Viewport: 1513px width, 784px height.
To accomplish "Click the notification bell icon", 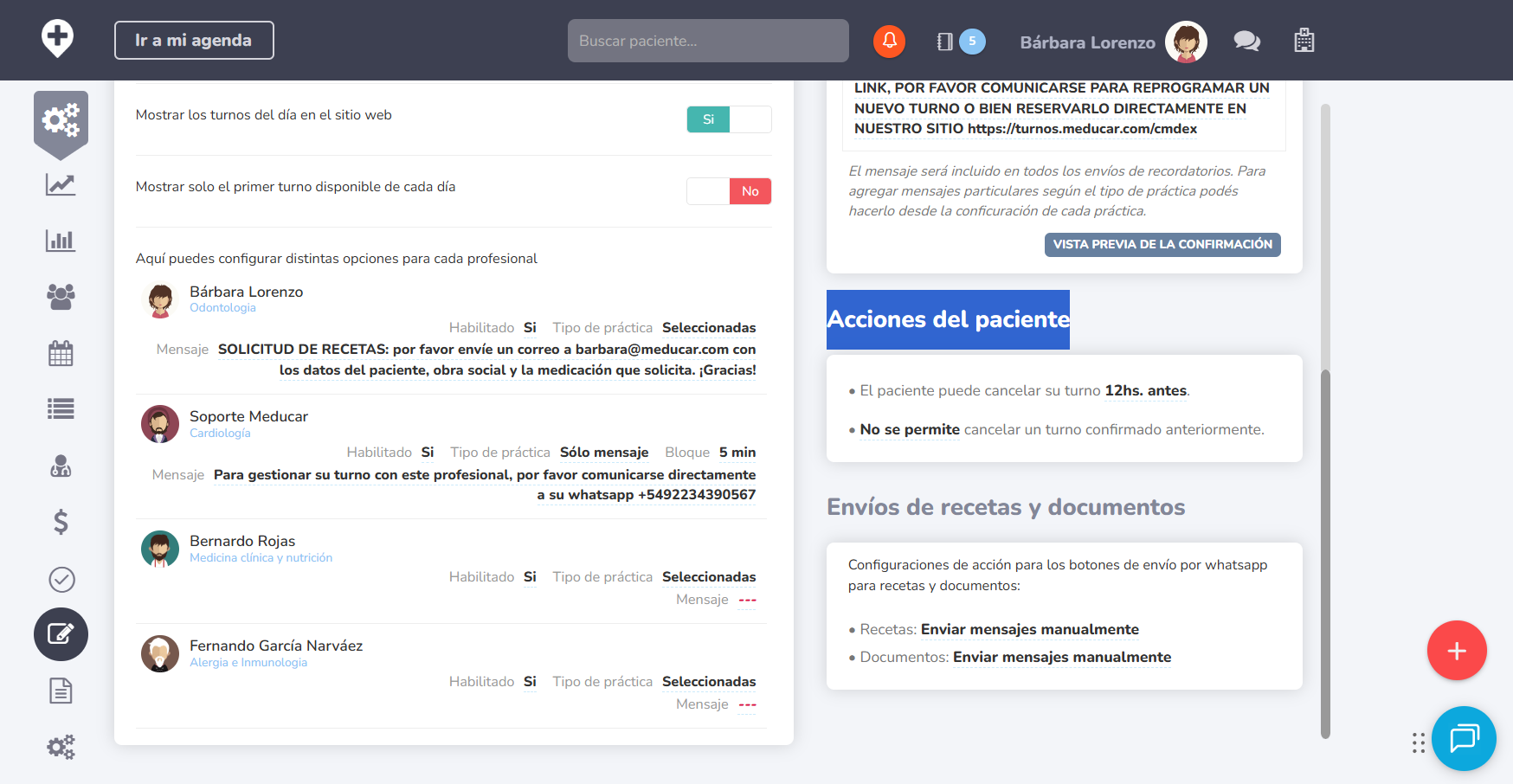I will [889, 41].
